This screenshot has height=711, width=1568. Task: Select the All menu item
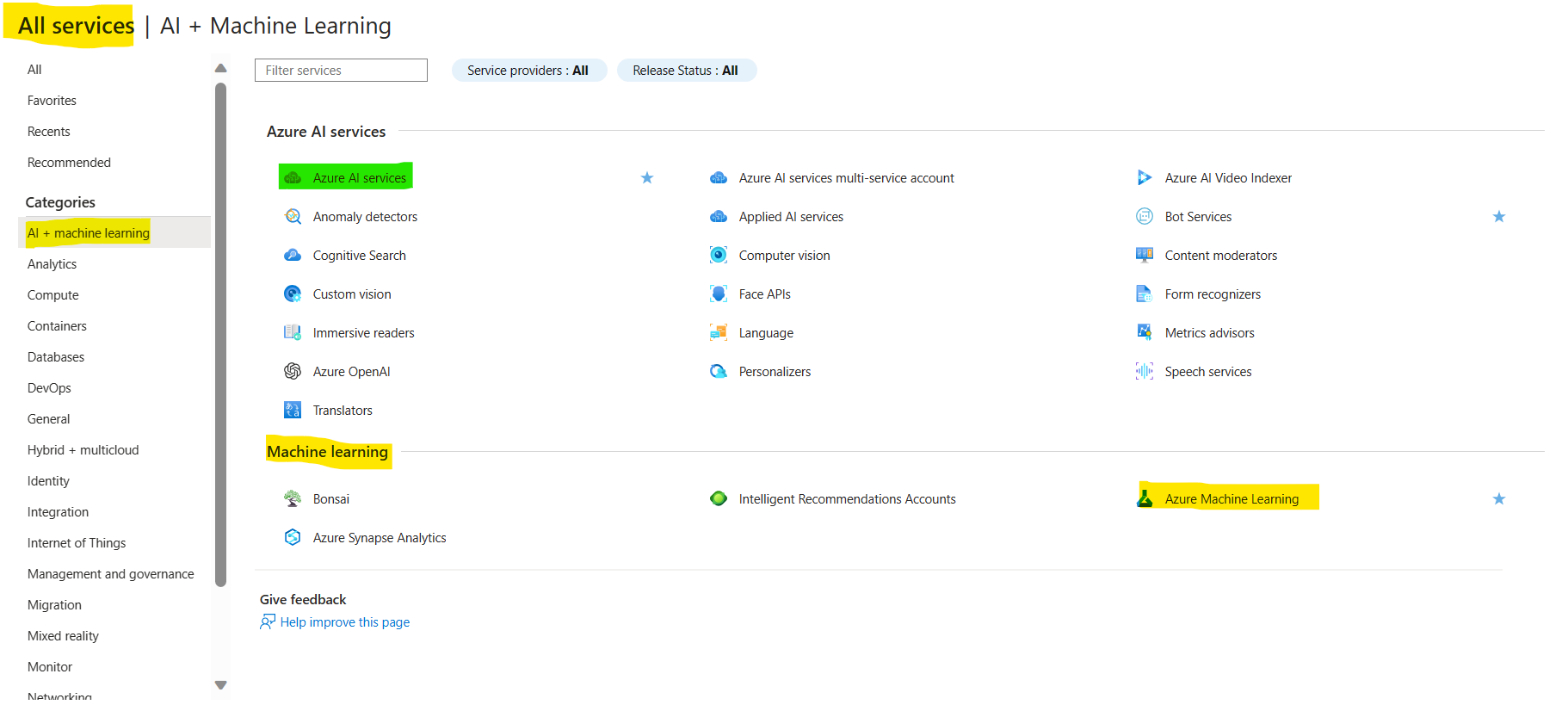pyautogui.click(x=34, y=70)
